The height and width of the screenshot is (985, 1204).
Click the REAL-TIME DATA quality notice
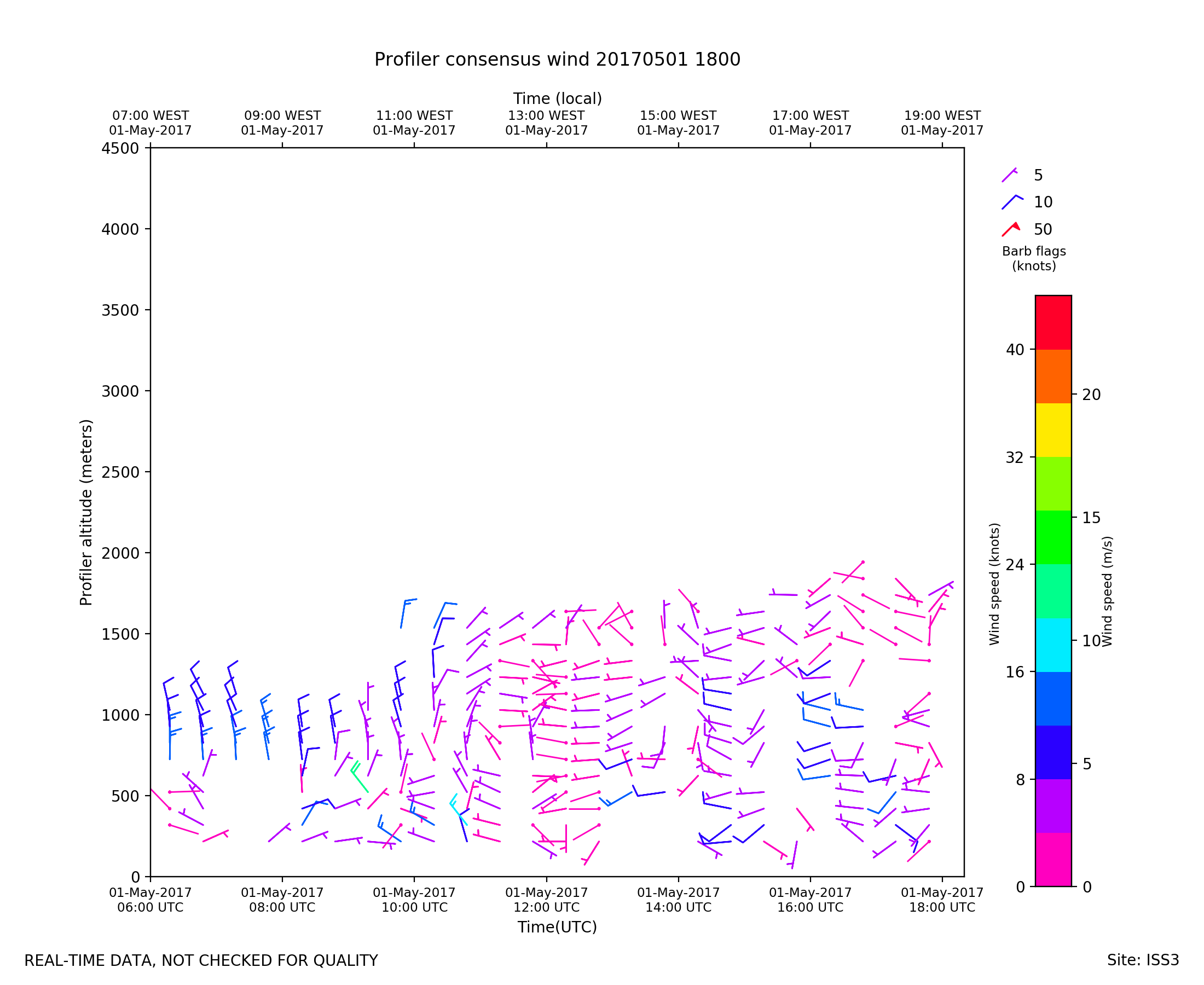[x=201, y=960]
